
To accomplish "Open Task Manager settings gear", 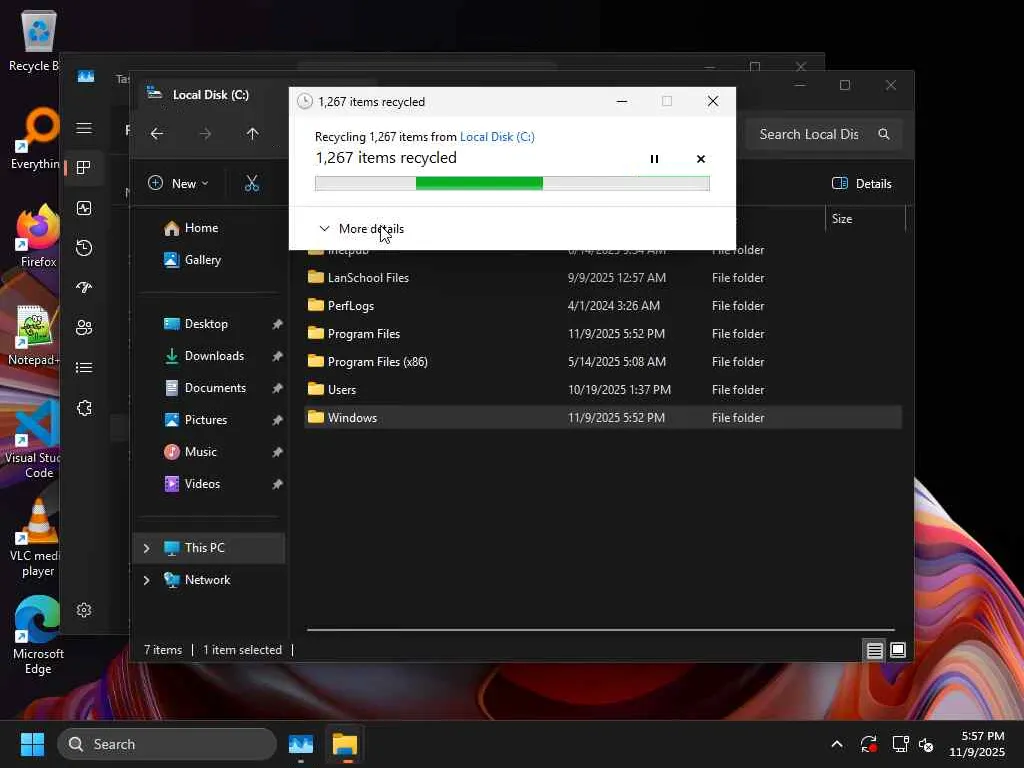I will (84, 610).
